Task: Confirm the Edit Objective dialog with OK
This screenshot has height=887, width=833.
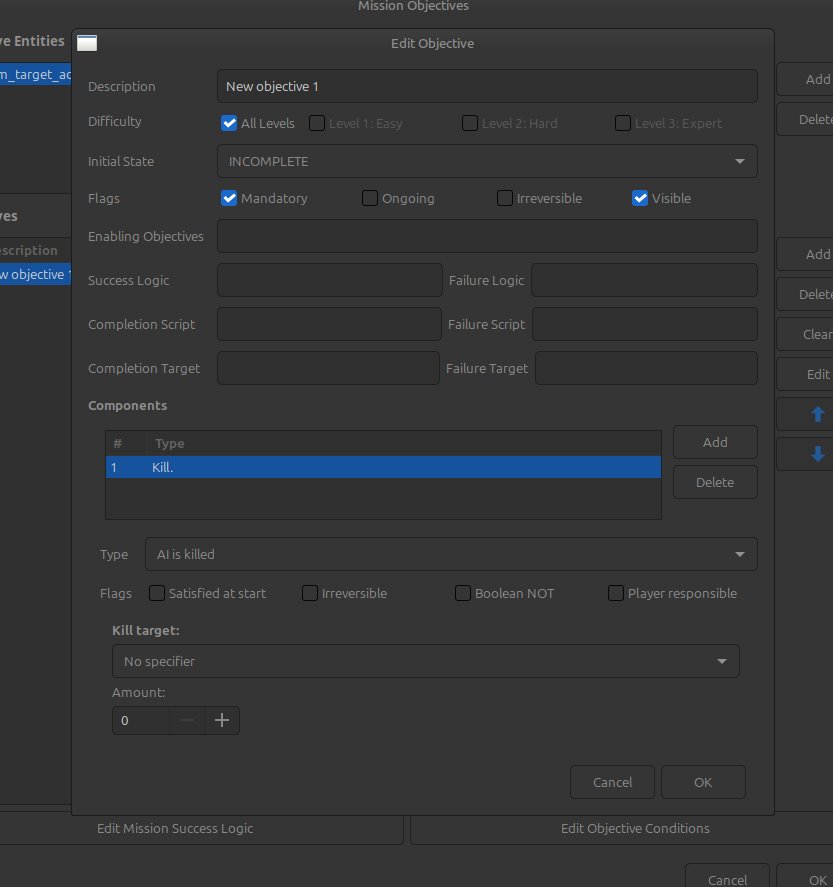Action: coord(703,782)
